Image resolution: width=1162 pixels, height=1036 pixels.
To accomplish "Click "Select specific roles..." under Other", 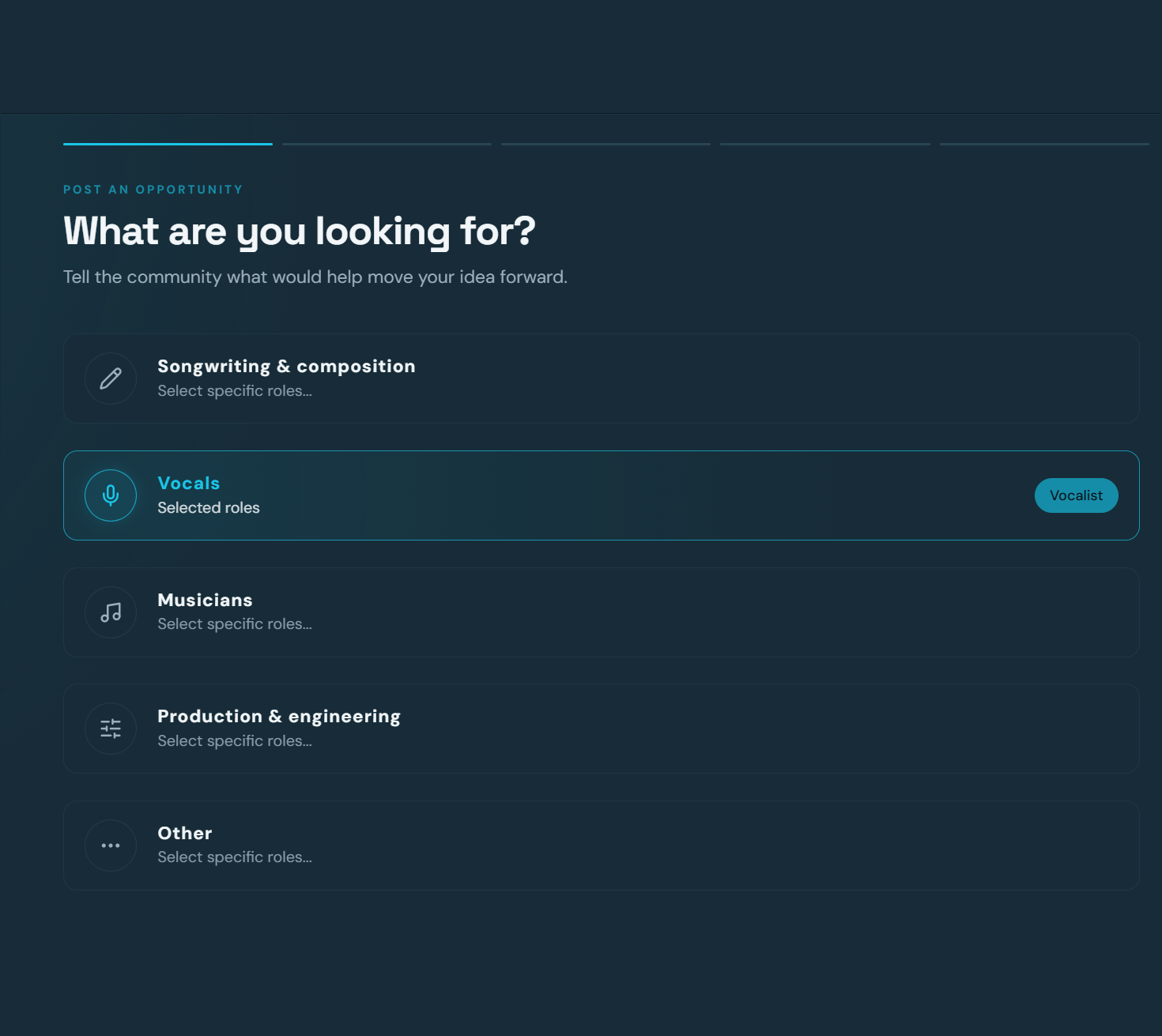I will coord(235,857).
